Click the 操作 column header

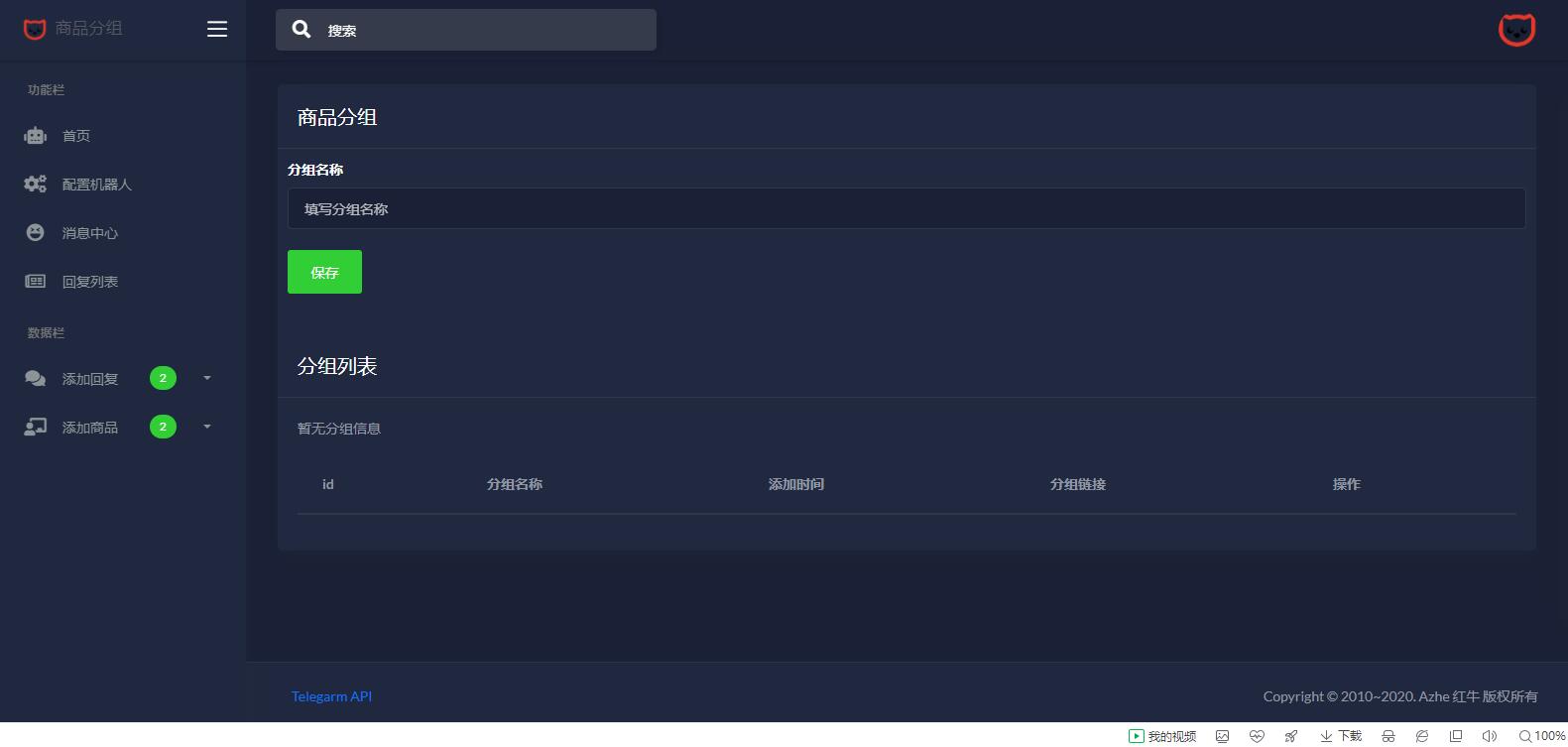[x=1347, y=484]
